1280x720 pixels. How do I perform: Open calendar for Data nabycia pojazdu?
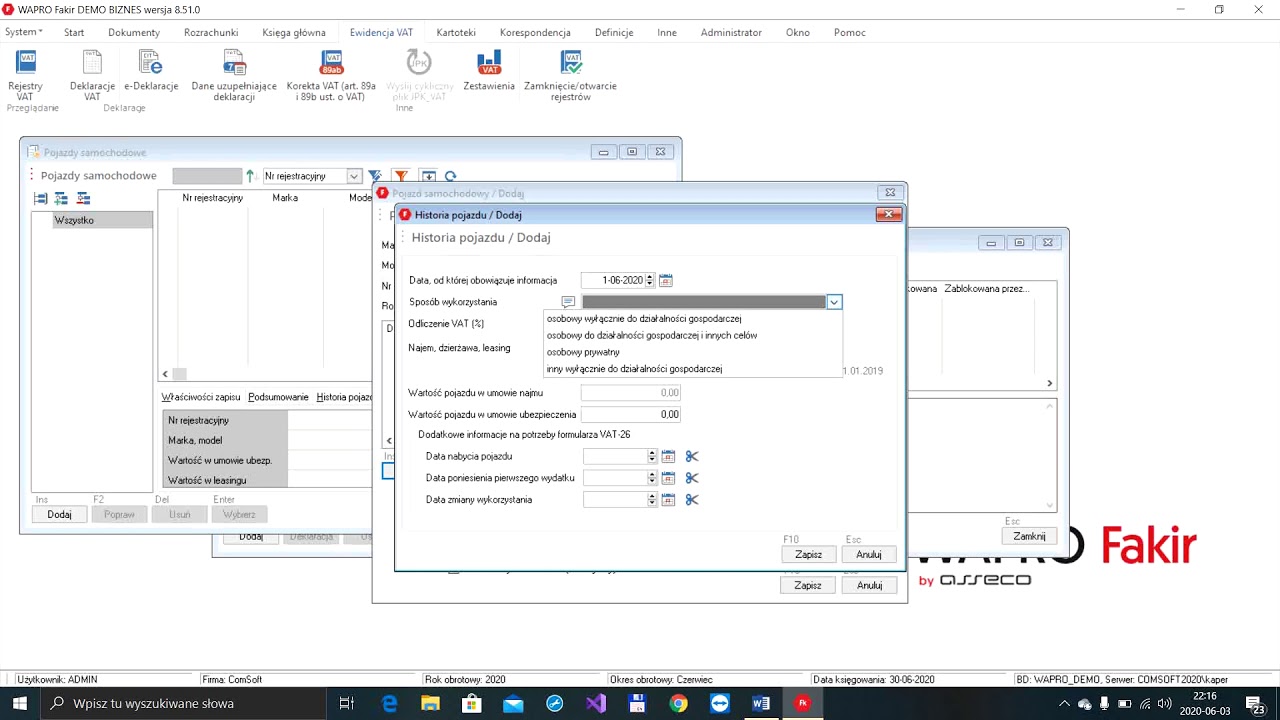click(668, 456)
